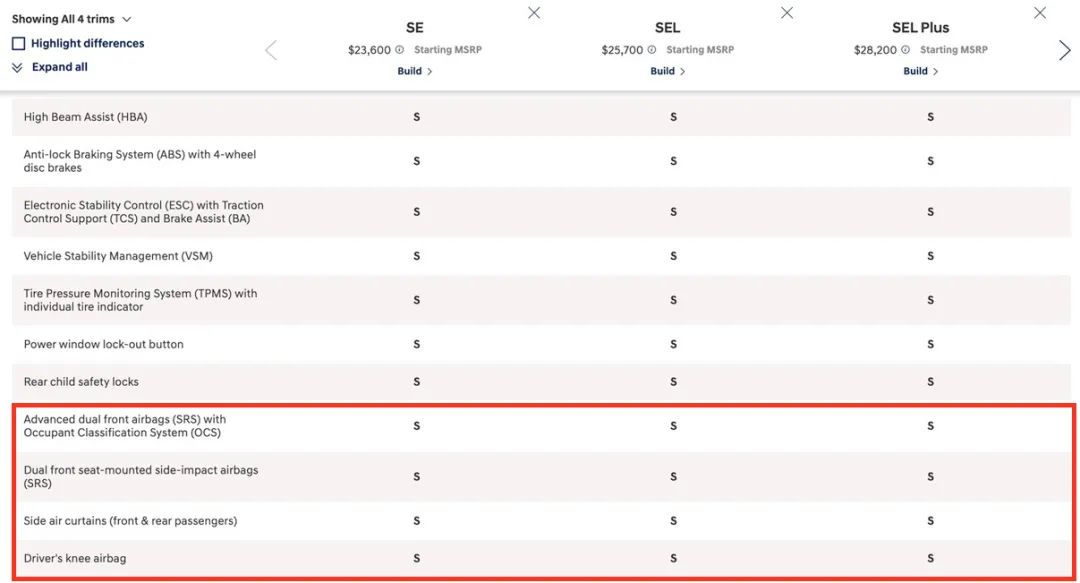Click info icon beside $25,700 price

click(x=653, y=50)
